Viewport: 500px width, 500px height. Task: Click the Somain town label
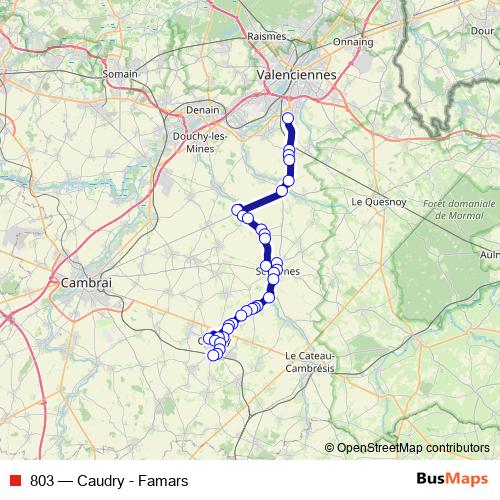click(x=120, y=74)
